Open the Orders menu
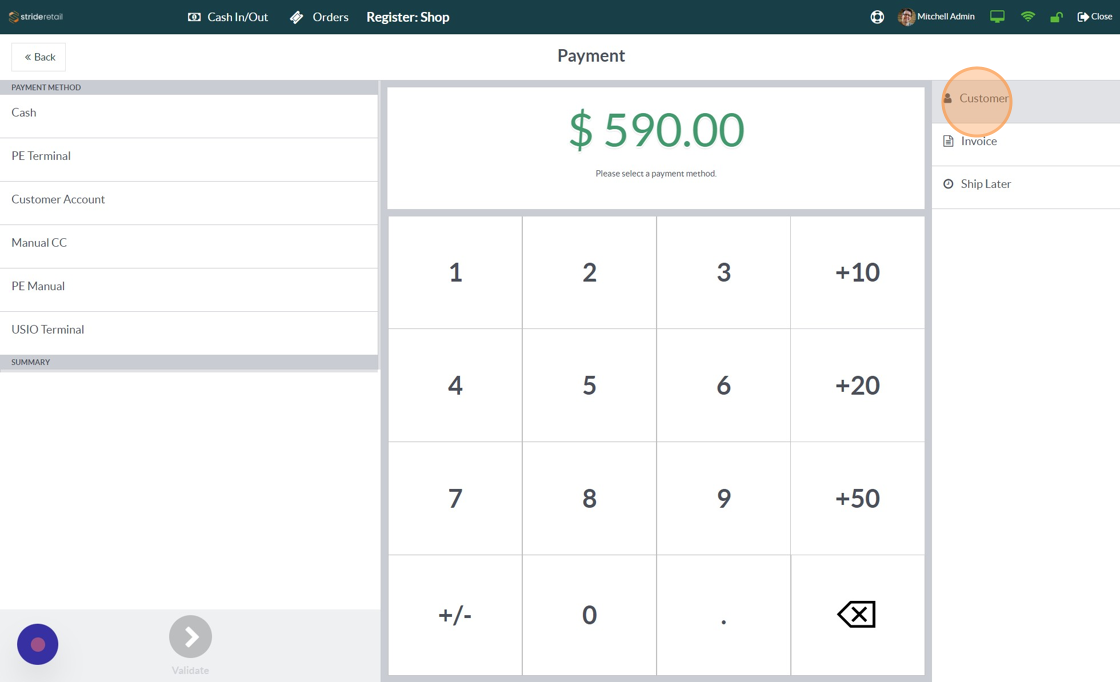 (319, 17)
